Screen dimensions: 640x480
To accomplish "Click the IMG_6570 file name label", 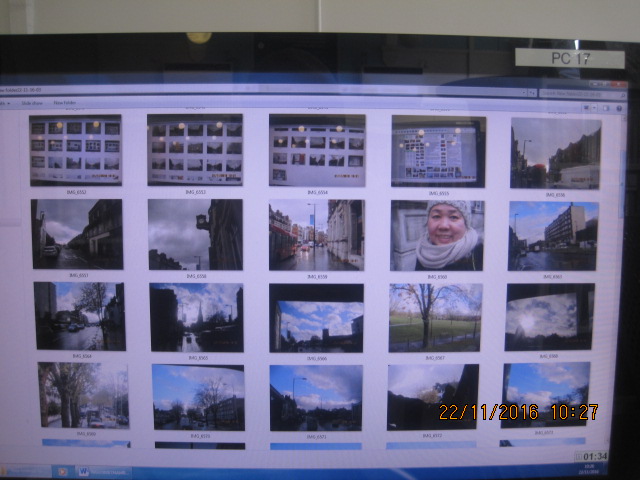I will (x=200, y=436).
